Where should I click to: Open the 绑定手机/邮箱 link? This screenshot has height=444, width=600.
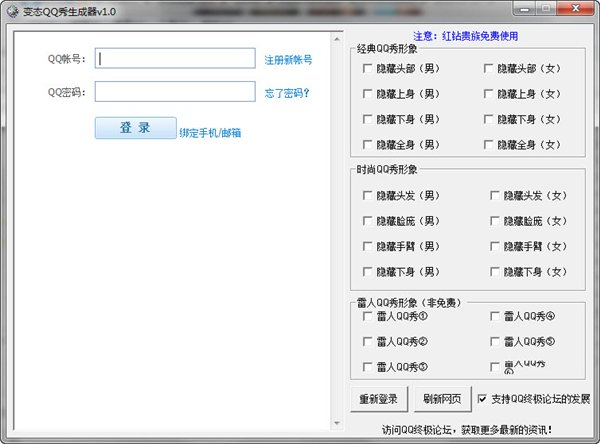pyautogui.click(x=210, y=133)
